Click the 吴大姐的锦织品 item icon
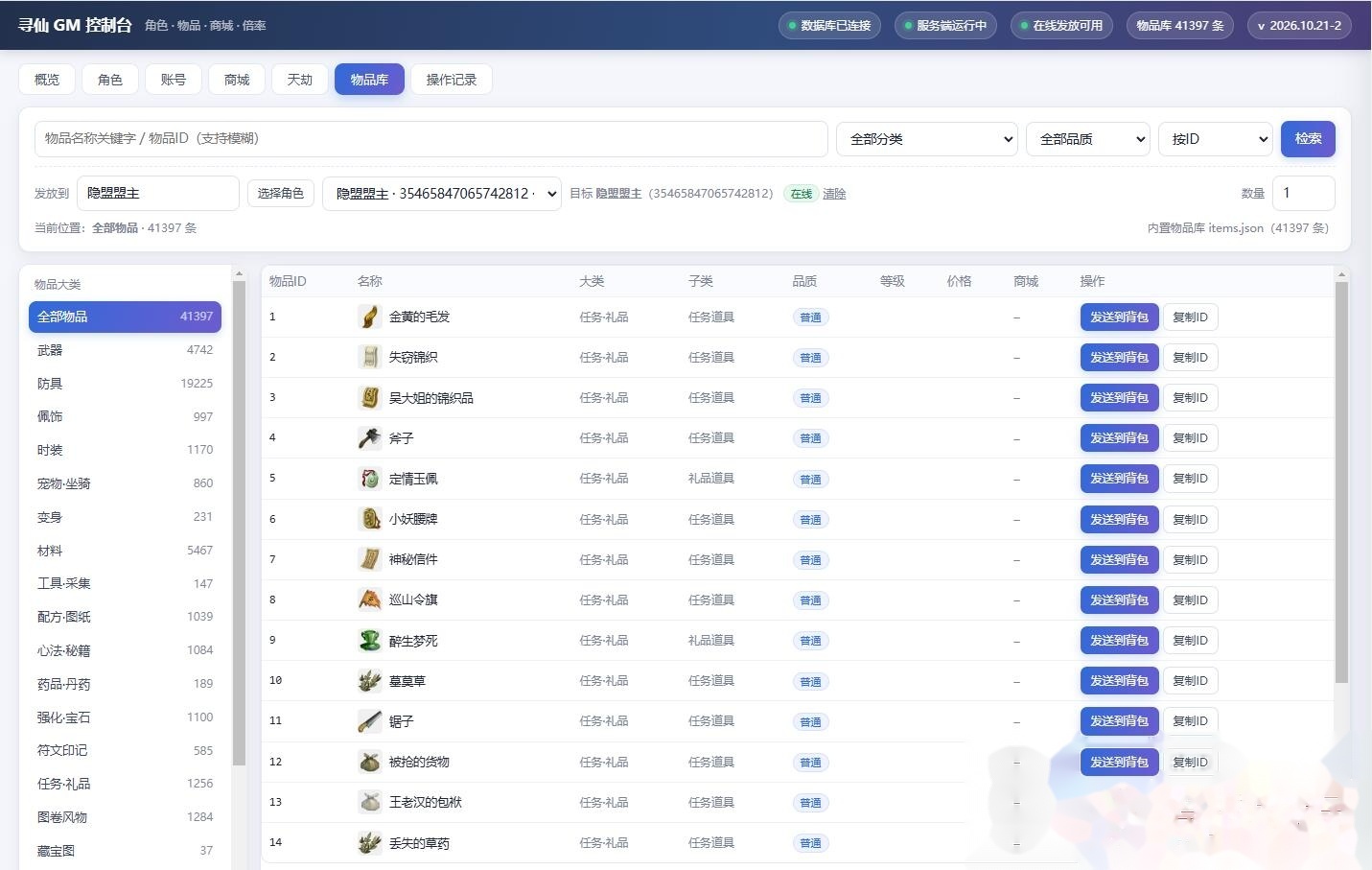This screenshot has width=1372, height=870. 369,397
